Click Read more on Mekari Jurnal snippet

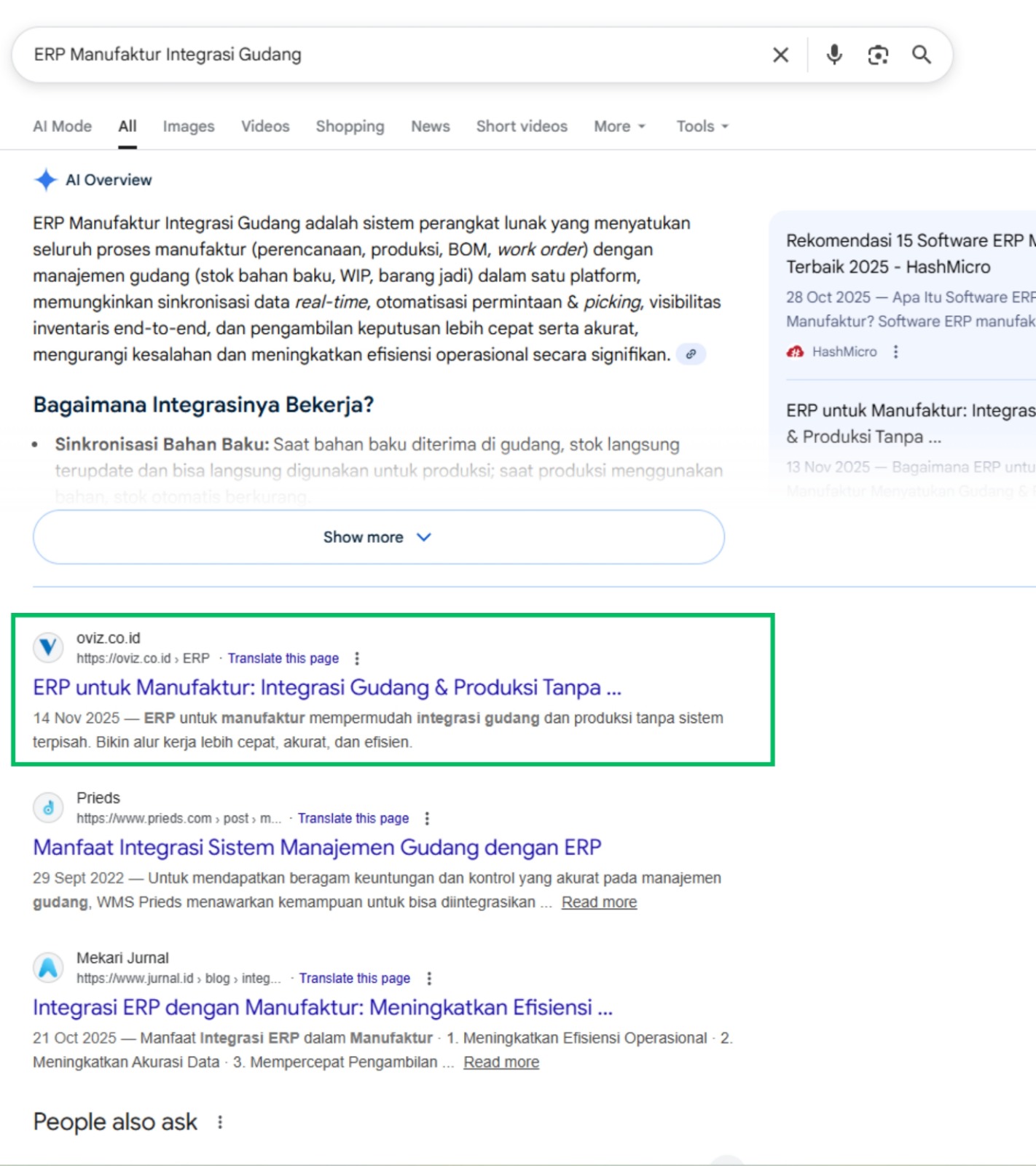501,1063
